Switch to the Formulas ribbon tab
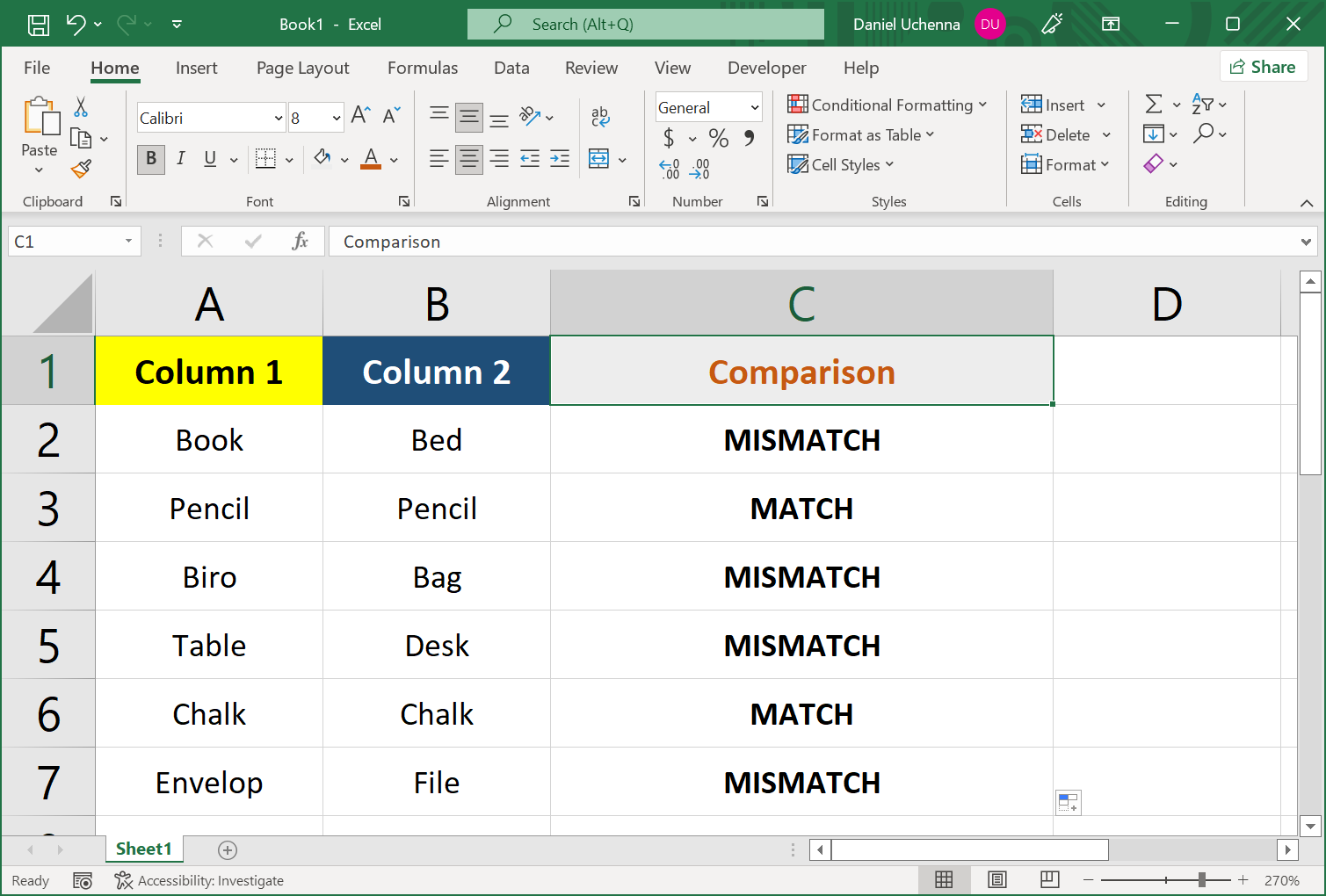Screen dimensions: 1326x896 tap(422, 68)
